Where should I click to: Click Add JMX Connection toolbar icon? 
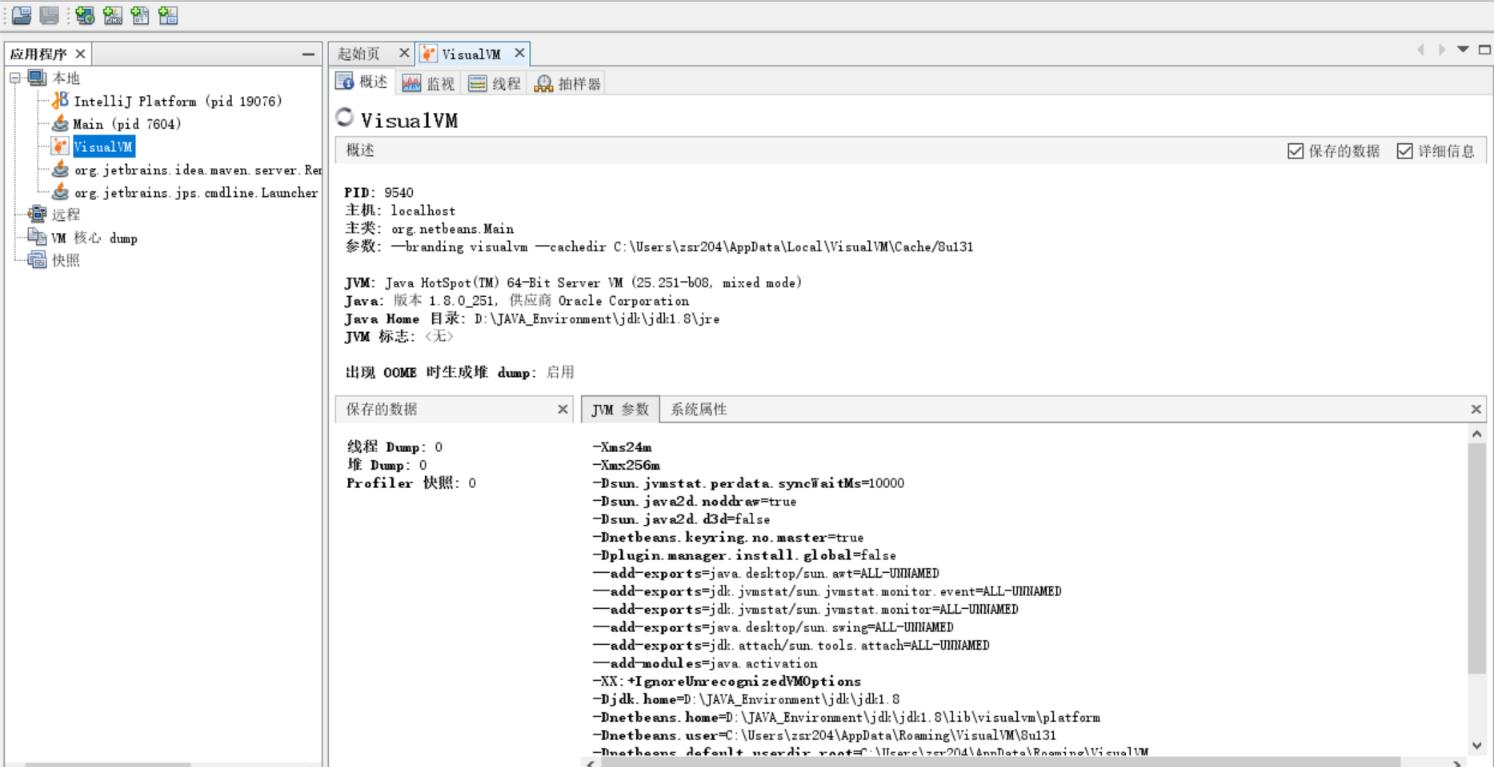(114, 15)
